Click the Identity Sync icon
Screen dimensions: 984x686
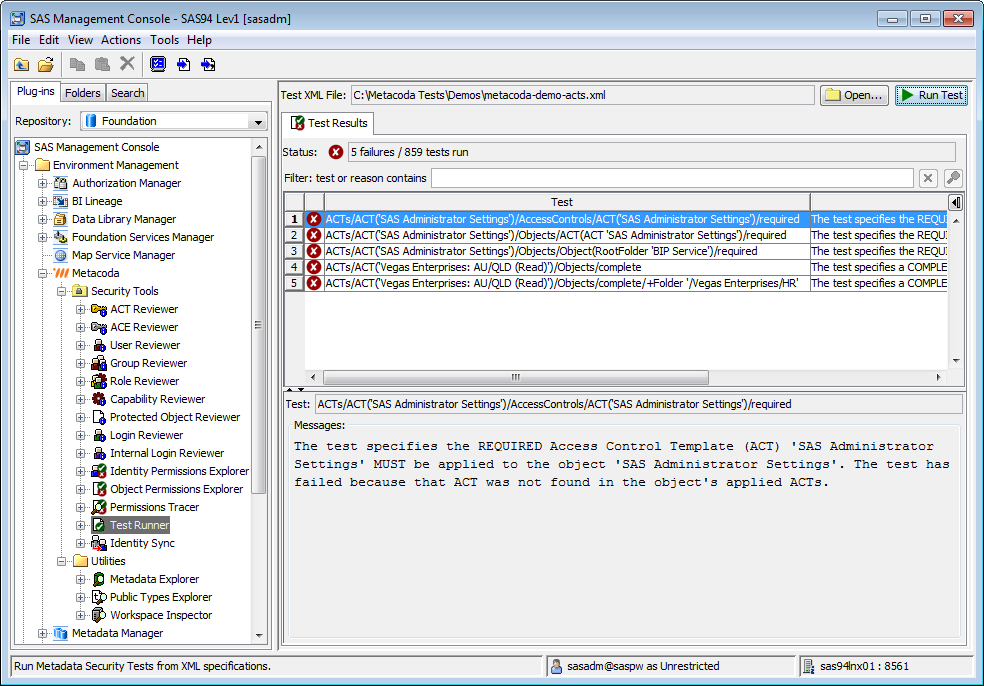click(99, 544)
